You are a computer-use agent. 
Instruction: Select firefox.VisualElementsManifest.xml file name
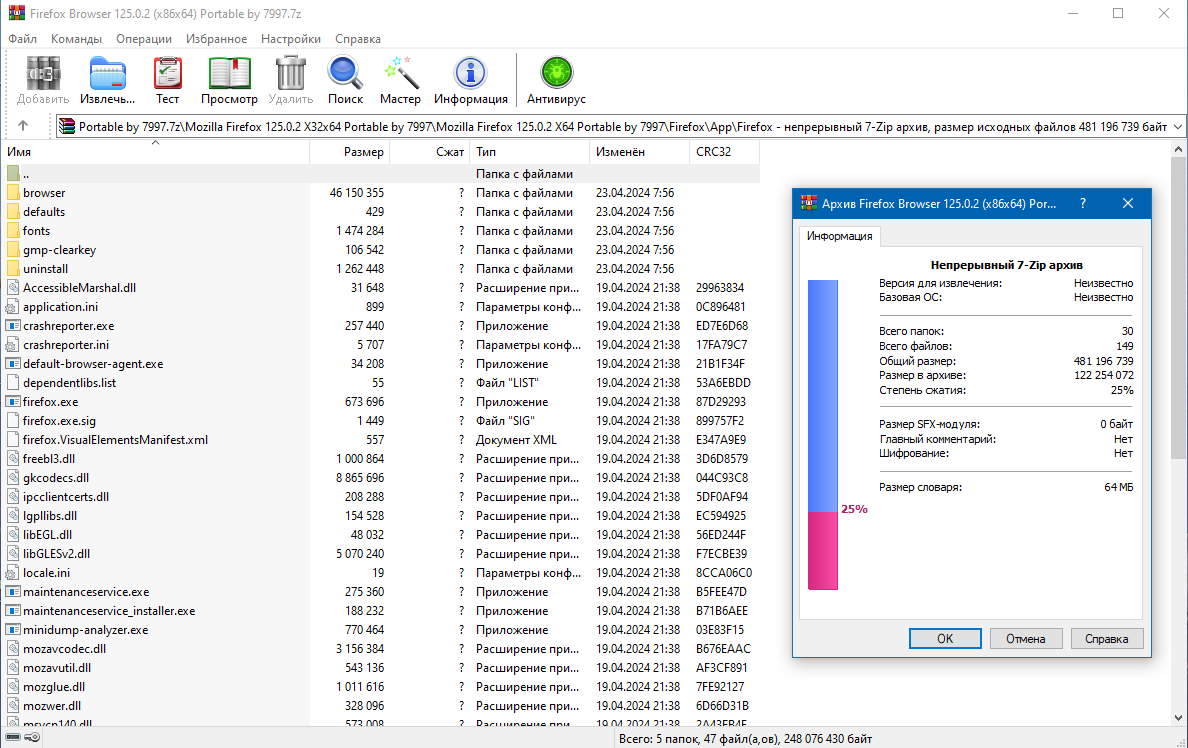click(115, 440)
